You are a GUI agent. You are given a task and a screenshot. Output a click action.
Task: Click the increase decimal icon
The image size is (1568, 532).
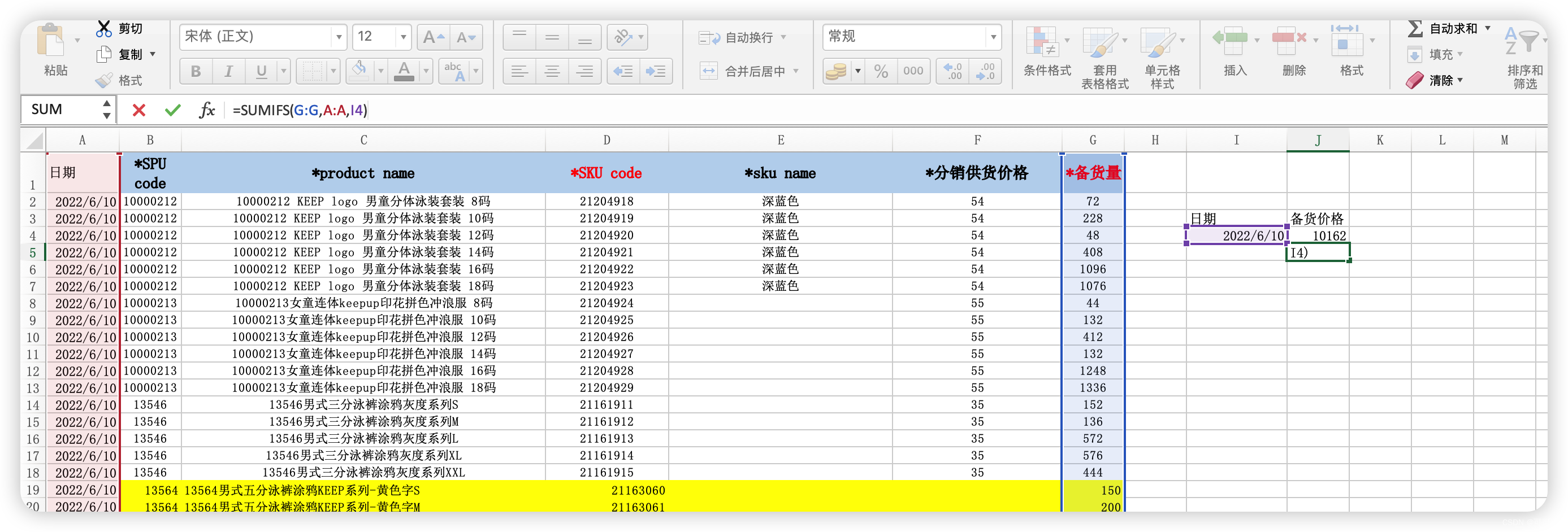[x=952, y=71]
